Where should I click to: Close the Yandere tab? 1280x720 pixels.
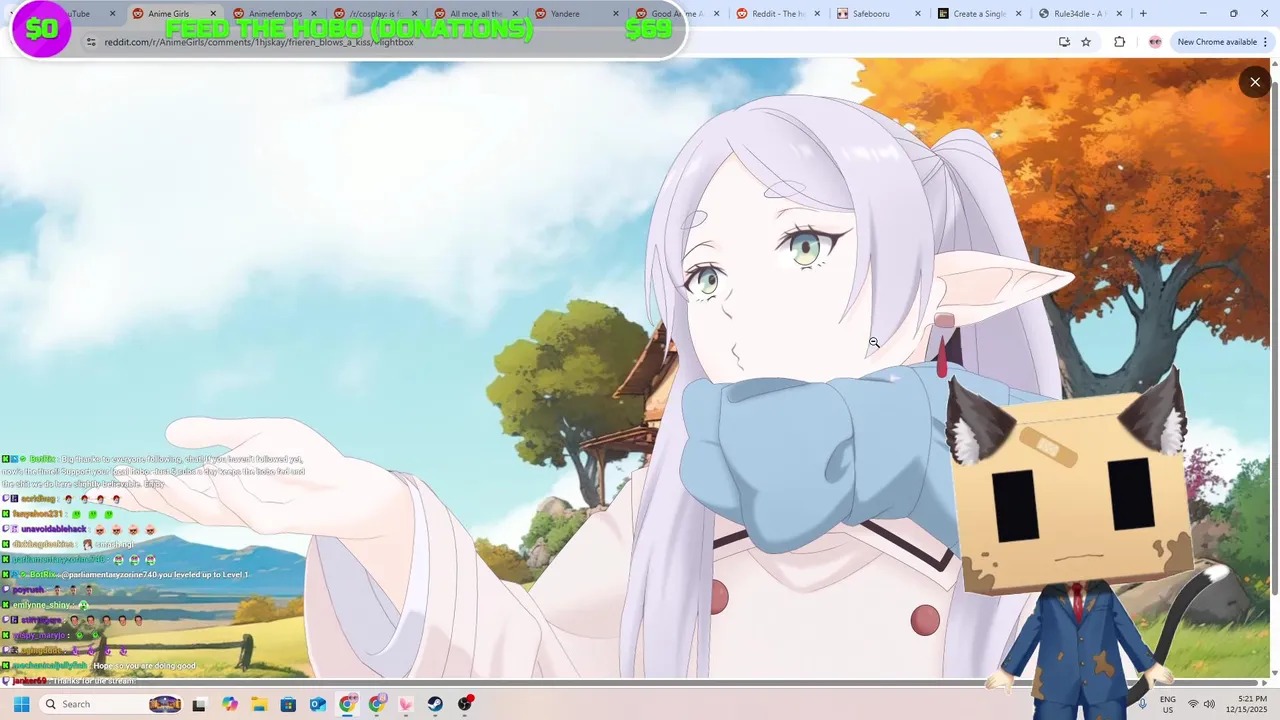[x=616, y=14]
